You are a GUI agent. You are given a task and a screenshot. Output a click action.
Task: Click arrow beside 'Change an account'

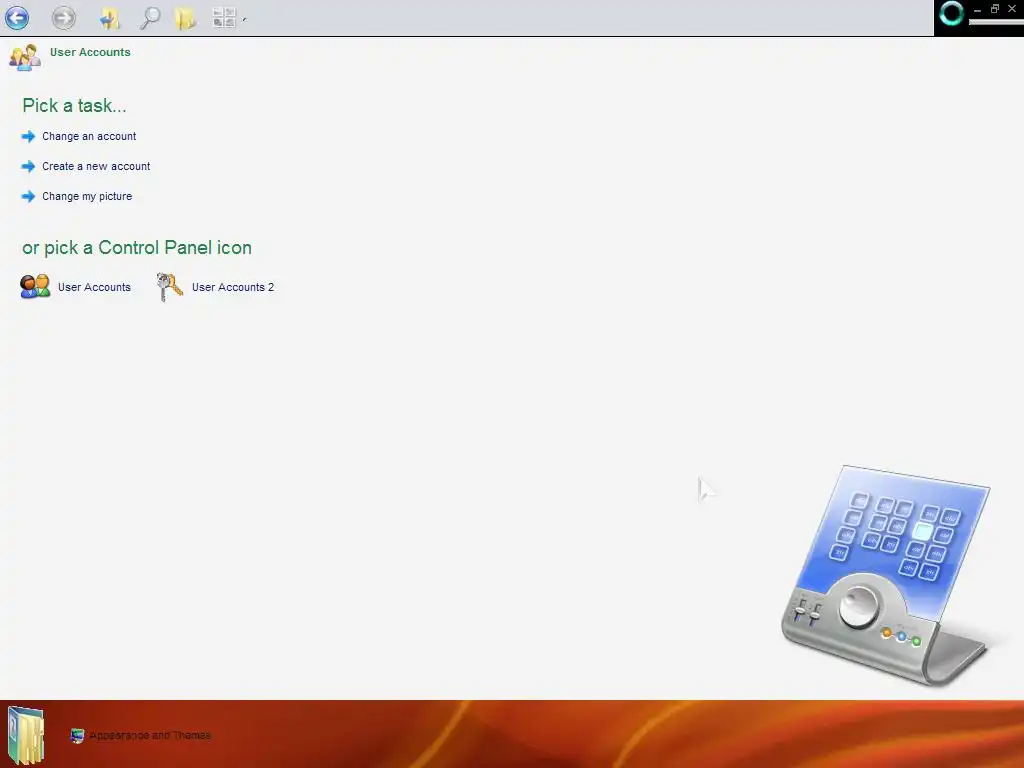pos(28,136)
